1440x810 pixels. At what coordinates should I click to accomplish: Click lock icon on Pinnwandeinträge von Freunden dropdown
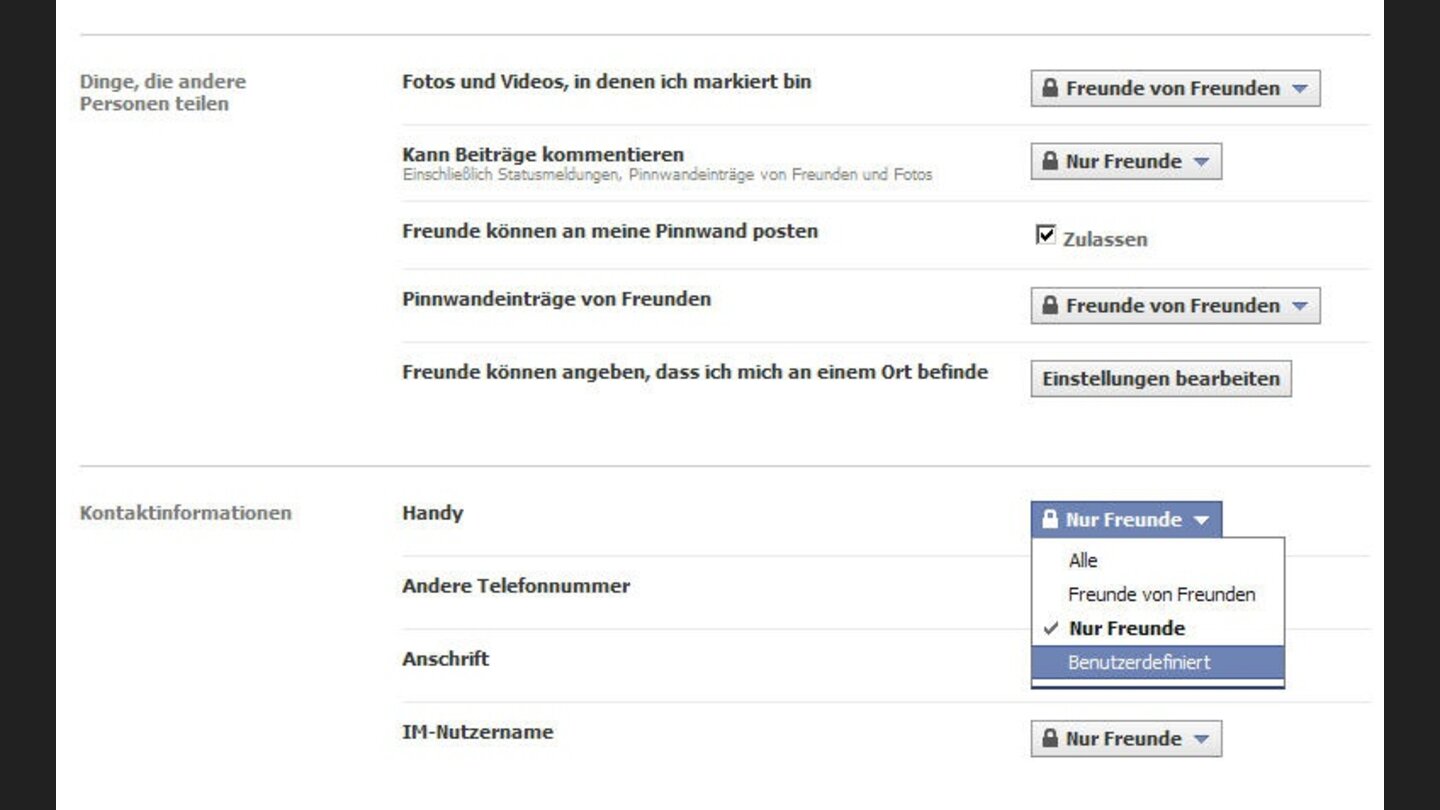[x=1049, y=306]
